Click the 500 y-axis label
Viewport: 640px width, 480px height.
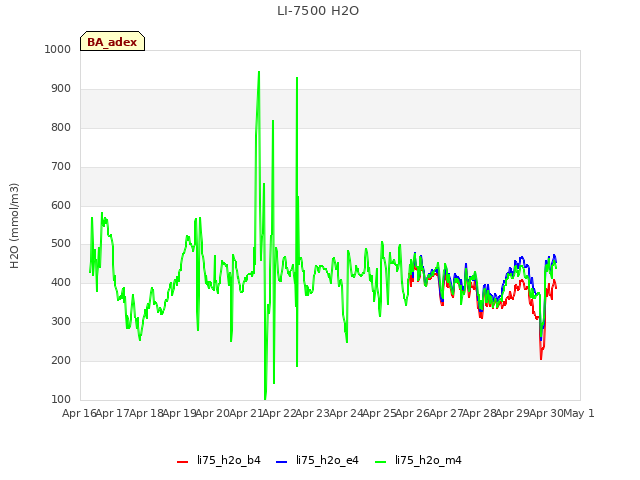61,244
